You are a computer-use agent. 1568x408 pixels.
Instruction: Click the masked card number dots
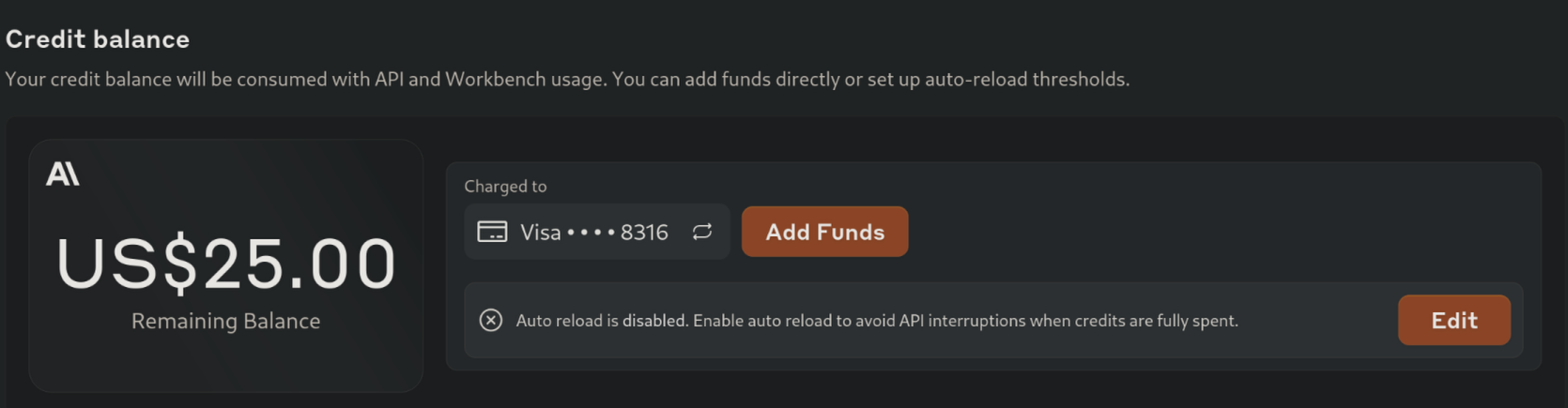pyautogui.click(x=592, y=233)
